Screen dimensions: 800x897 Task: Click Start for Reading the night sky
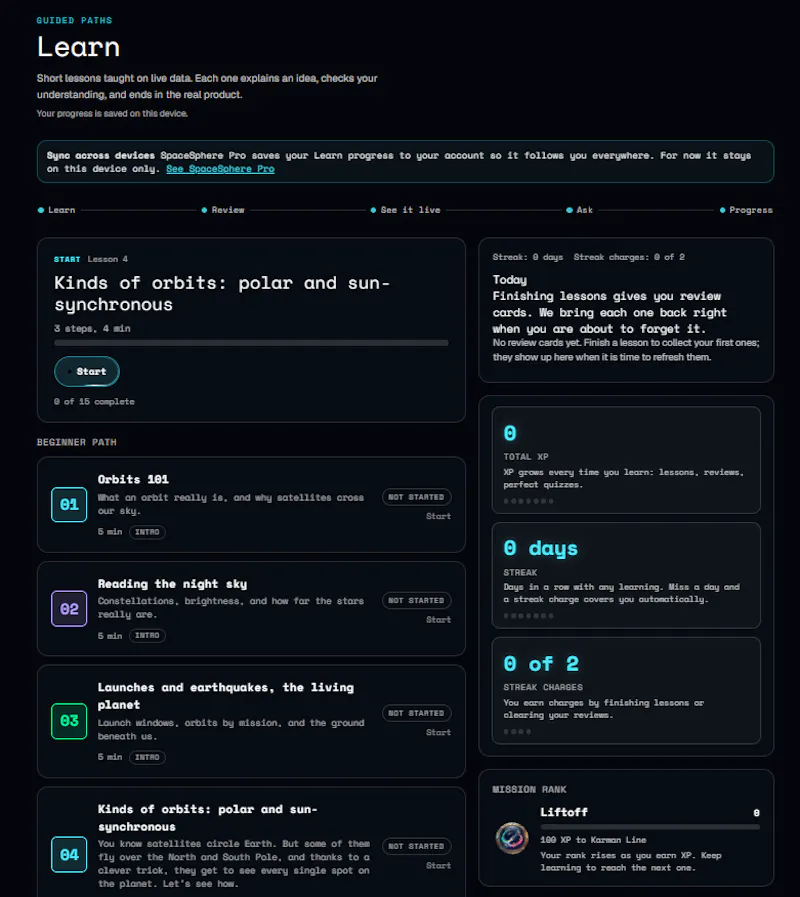438,620
